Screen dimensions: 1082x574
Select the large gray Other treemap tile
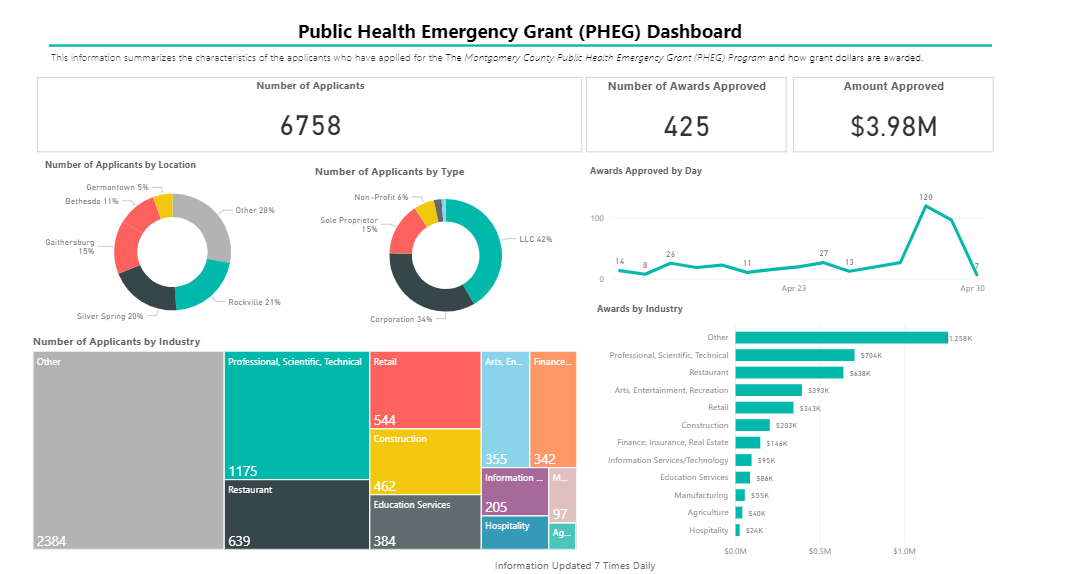[127, 450]
